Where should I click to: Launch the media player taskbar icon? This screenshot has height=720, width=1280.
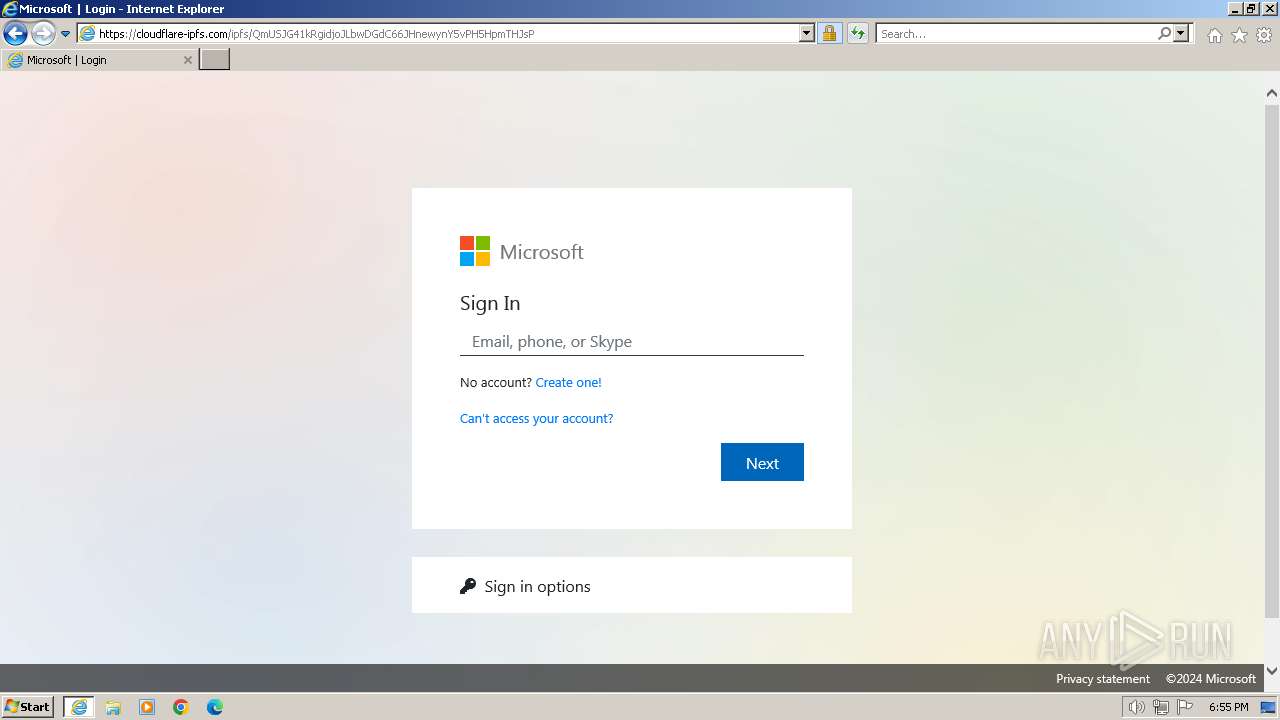[x=147, y=707]
